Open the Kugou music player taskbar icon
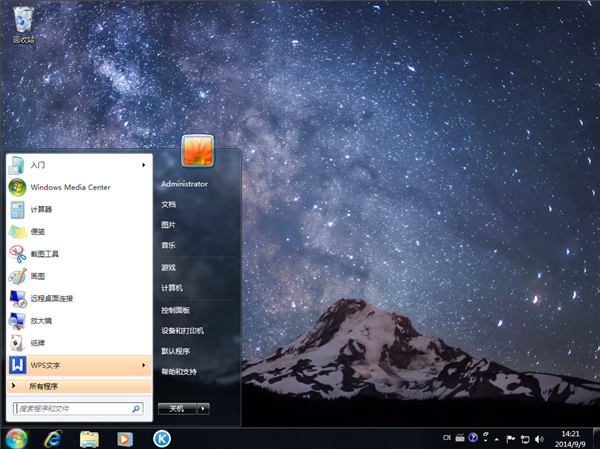The width and height of the screenshot is (600, 449). coord(160,438)
